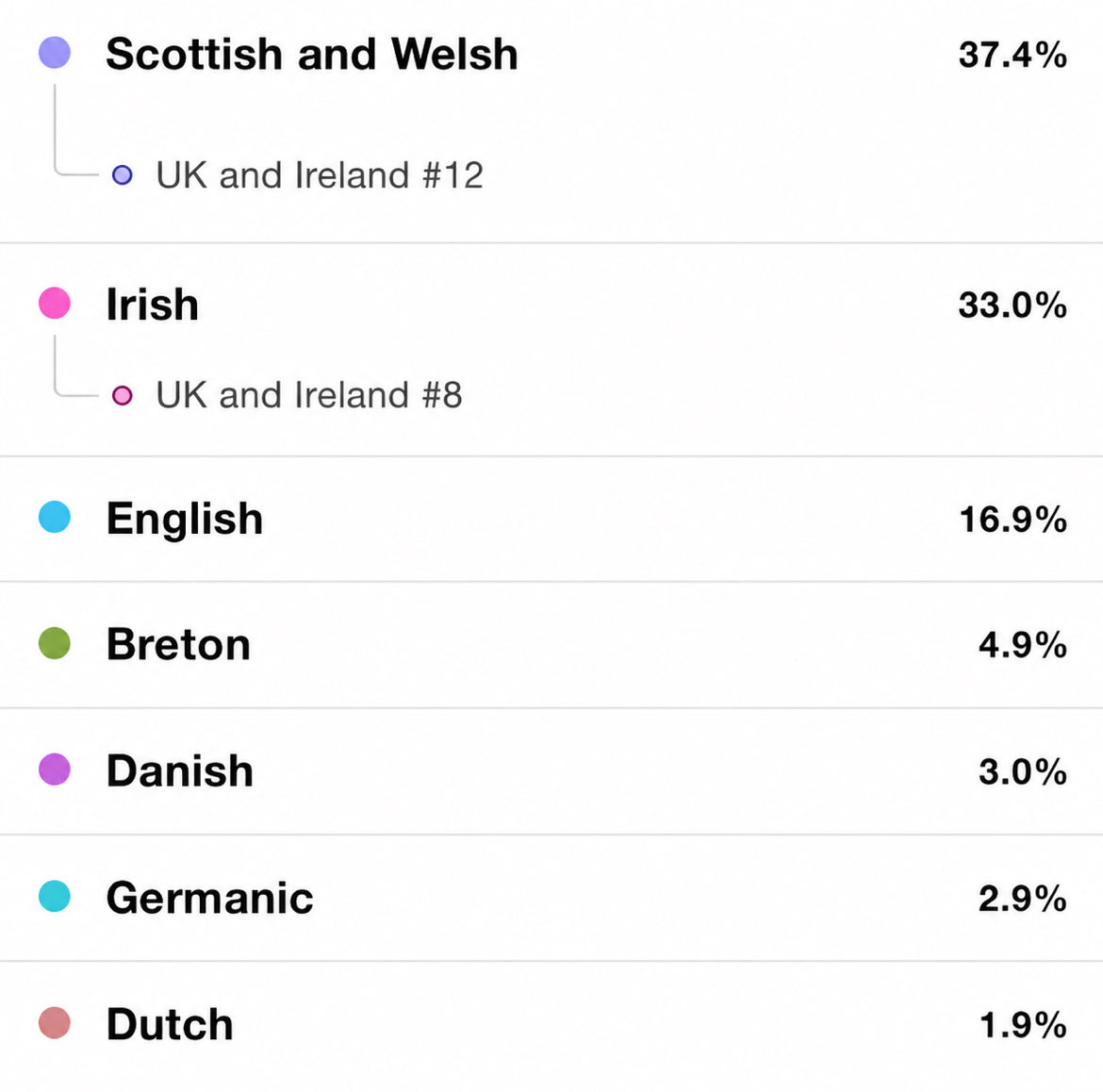This screenshot has height=1092, width=1103.
Task: Click the small ring icon for UK and Ireland #8
Action: coord(123,395)
